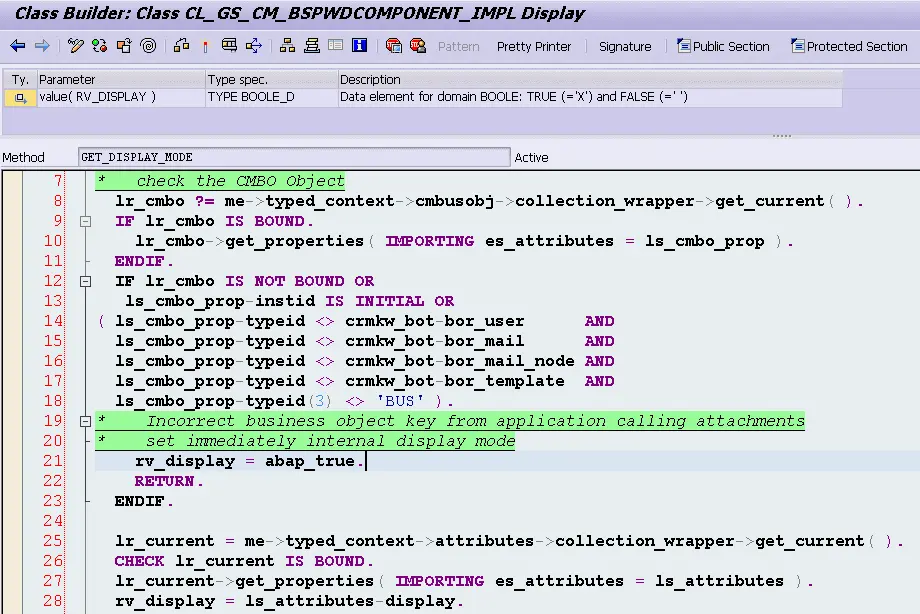Activate the class with matchstick icon
920x614 pixels.
205,46
